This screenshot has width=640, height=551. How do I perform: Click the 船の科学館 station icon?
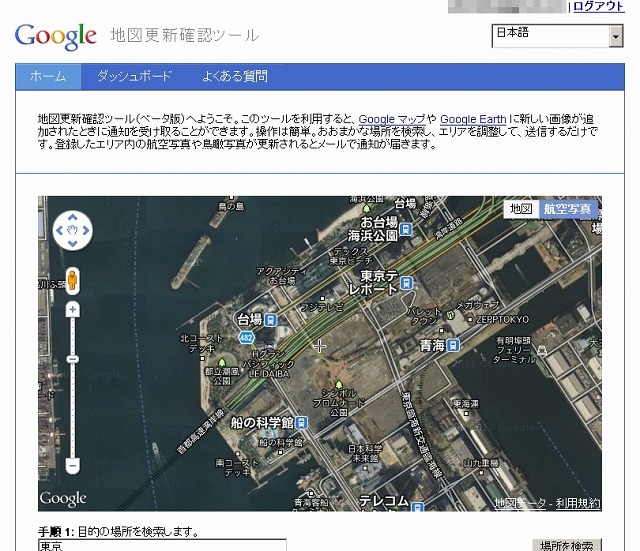click(301, 422)
